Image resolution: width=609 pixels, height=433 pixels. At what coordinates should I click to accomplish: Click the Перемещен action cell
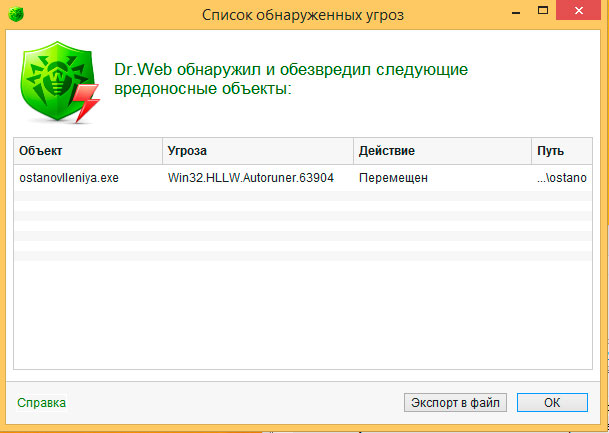pos(393,178)
